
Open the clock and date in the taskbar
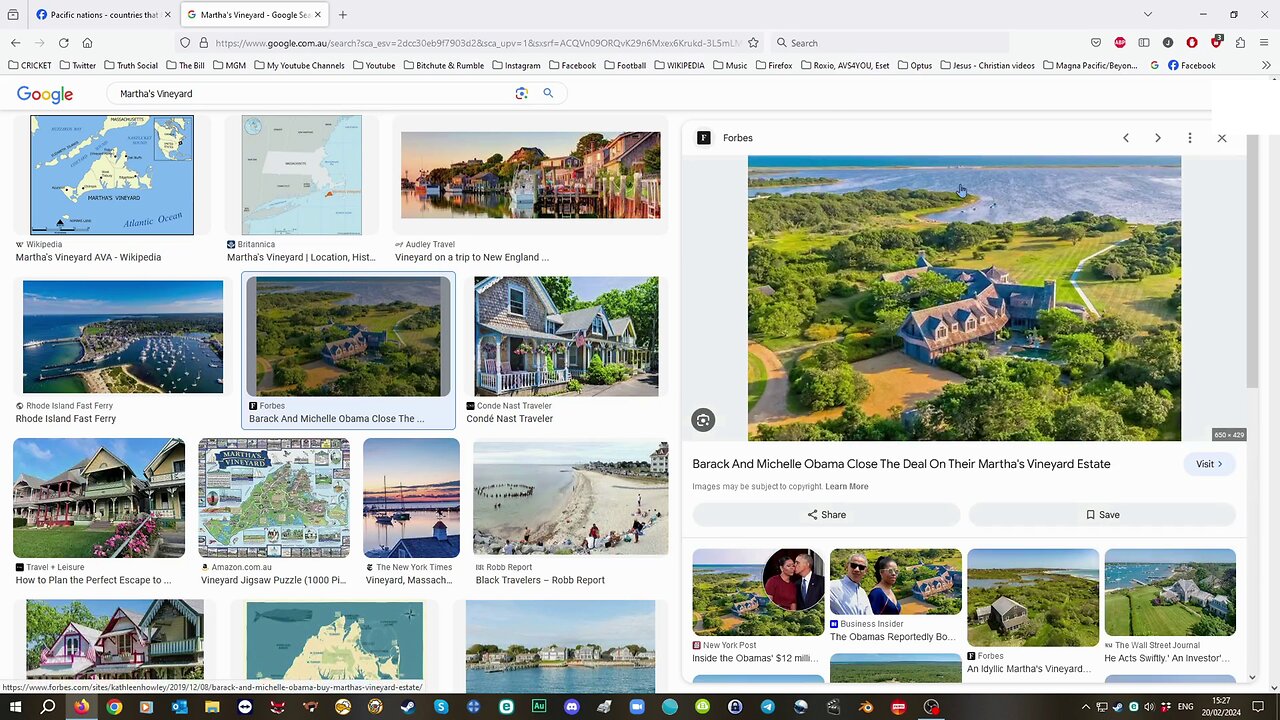pyautogui.click(x=1222, y=707)
